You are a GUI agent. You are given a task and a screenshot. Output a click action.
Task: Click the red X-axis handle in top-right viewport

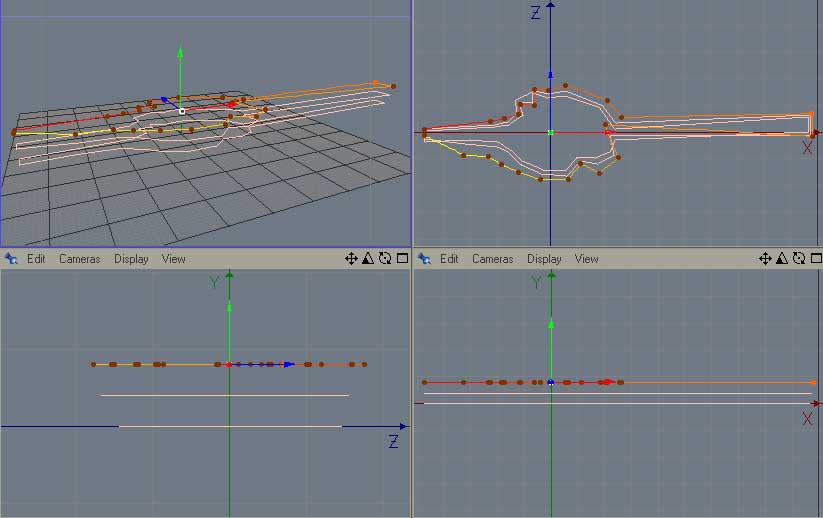tap(608, 132)
